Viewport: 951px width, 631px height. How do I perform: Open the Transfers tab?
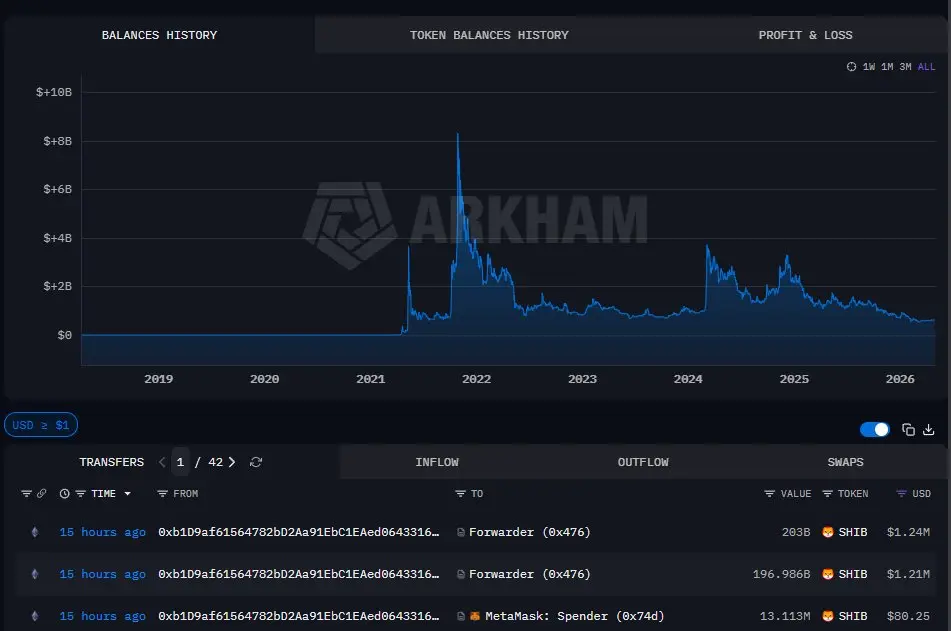point(112,462)
